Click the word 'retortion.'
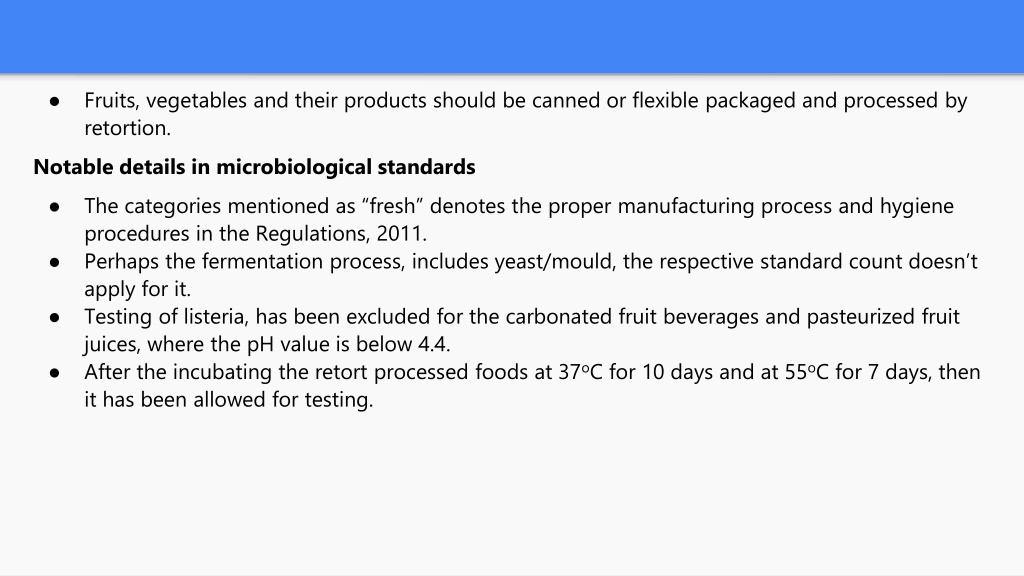The height and width of the screenshot is (576, 1024). click(x=127, y=128)
